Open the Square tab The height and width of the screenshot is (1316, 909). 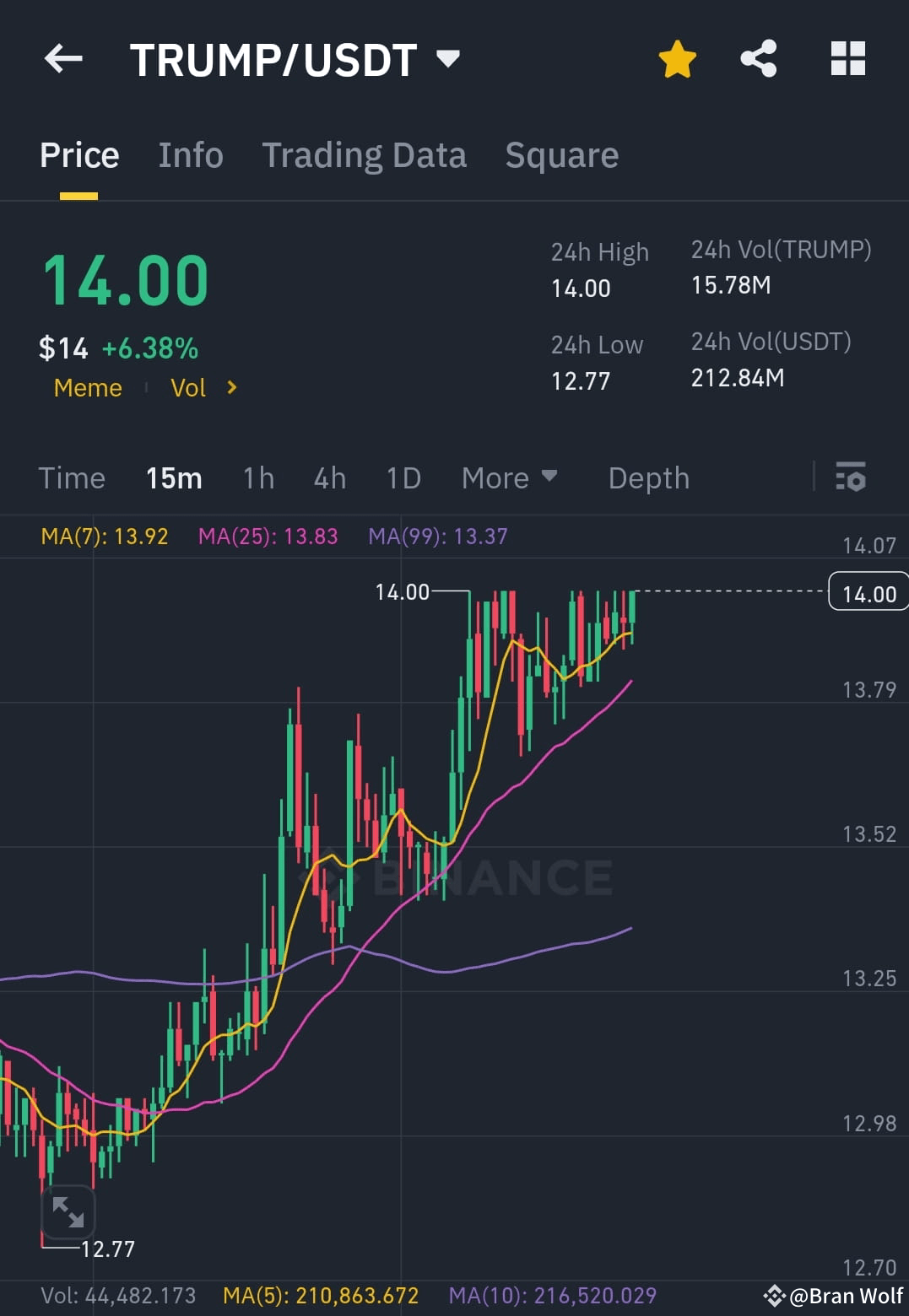tap(561, 155)
